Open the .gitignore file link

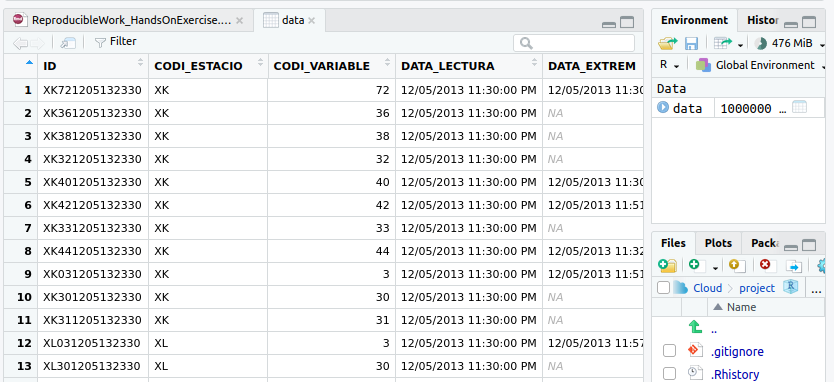pyautogui.click(x=737, y=352)
